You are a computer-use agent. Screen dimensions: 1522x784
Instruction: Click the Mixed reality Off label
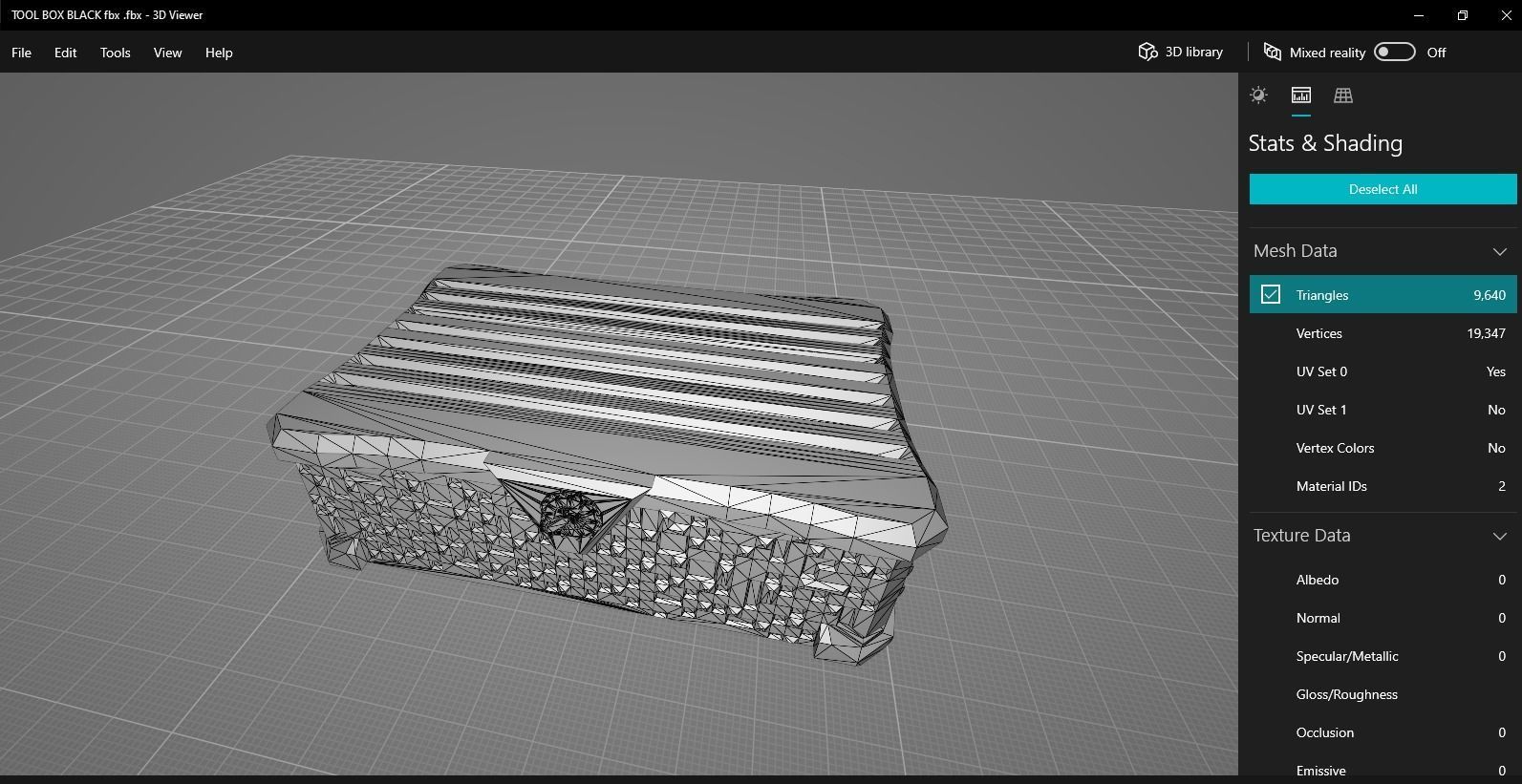coord(1436,53)
